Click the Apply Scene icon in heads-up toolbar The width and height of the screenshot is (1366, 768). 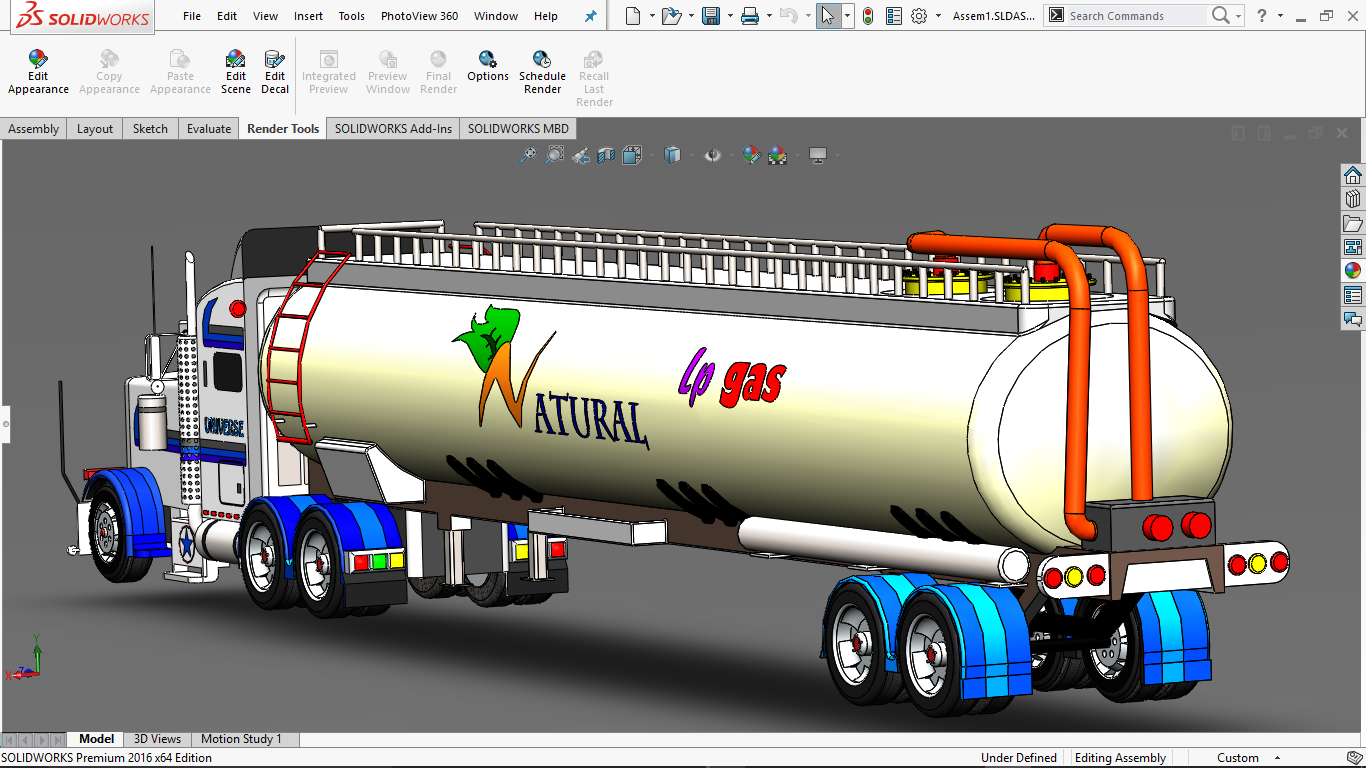pos(777,155)
